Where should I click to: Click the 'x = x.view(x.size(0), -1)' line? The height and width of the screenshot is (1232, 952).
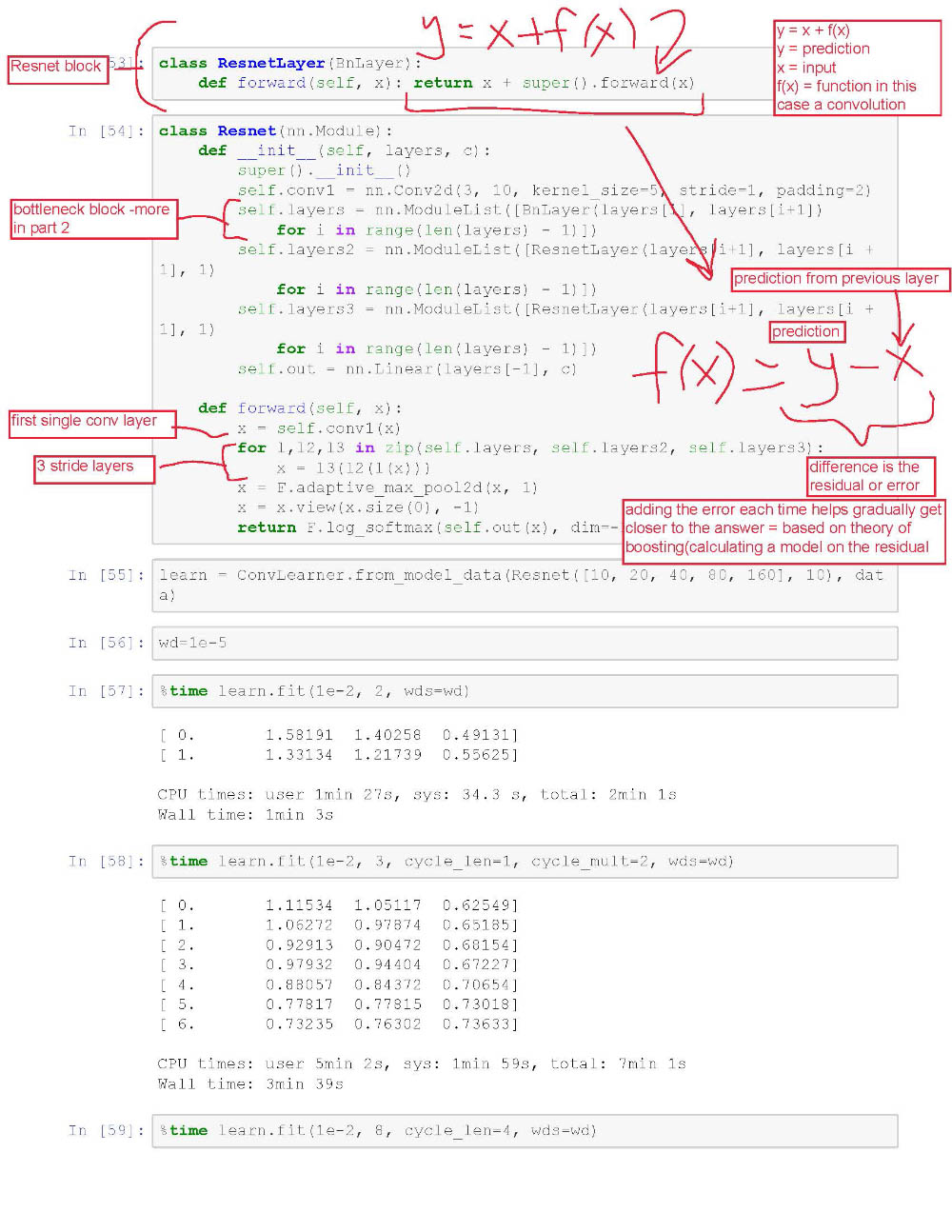pyautogui.click(x=358, y=507)
